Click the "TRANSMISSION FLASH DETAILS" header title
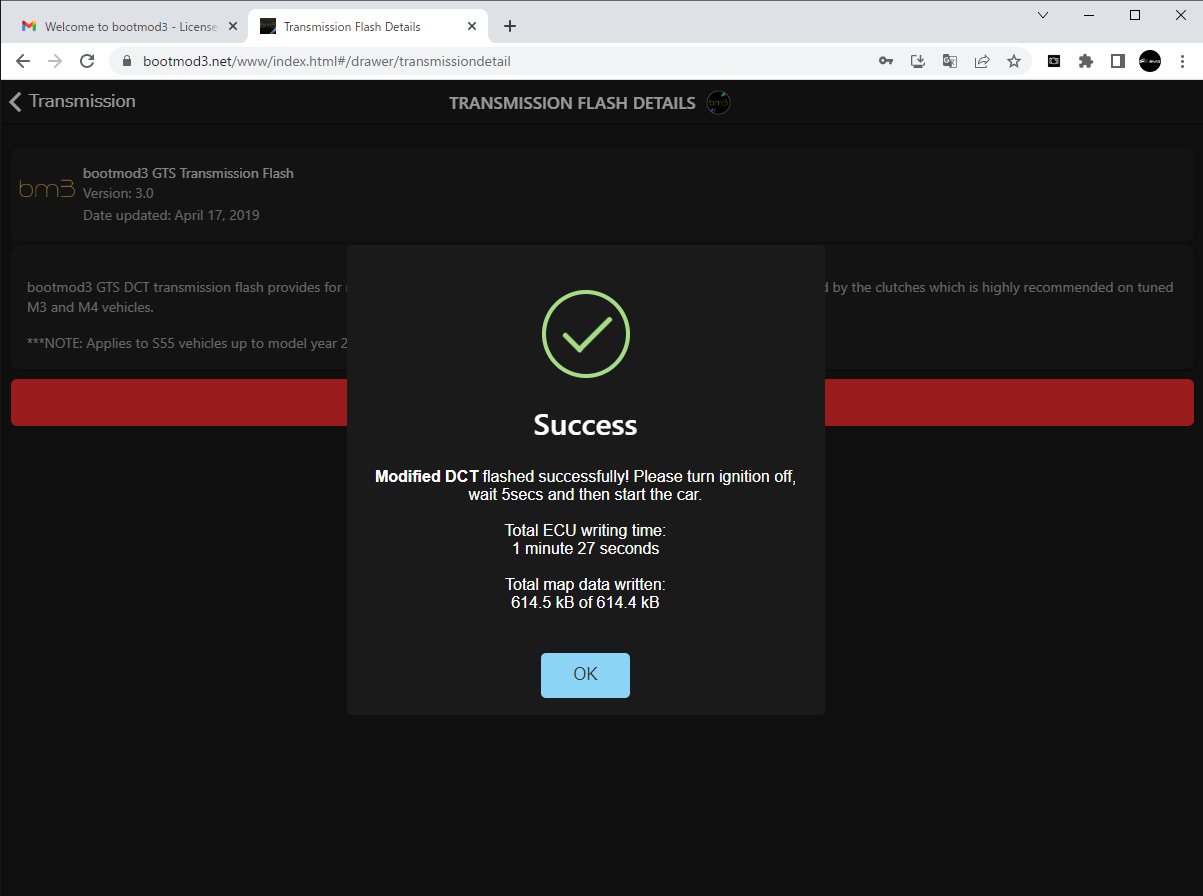1203x896 pixels. [x=572, y=103]
